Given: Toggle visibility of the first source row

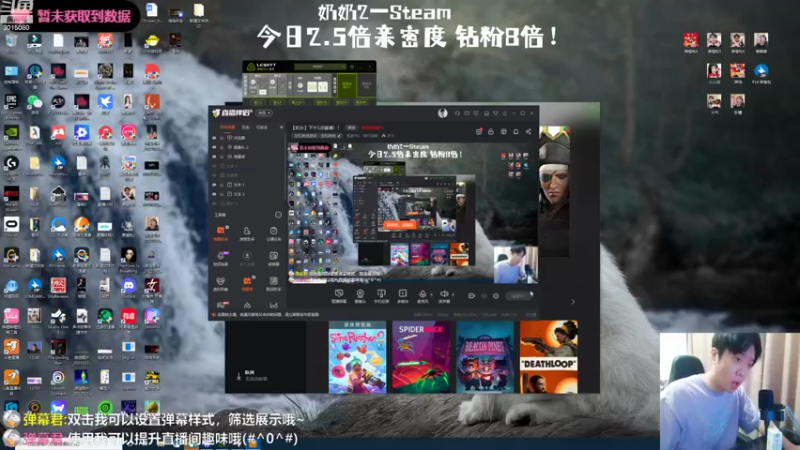Looking at the screenshot, I should (214, 138).
